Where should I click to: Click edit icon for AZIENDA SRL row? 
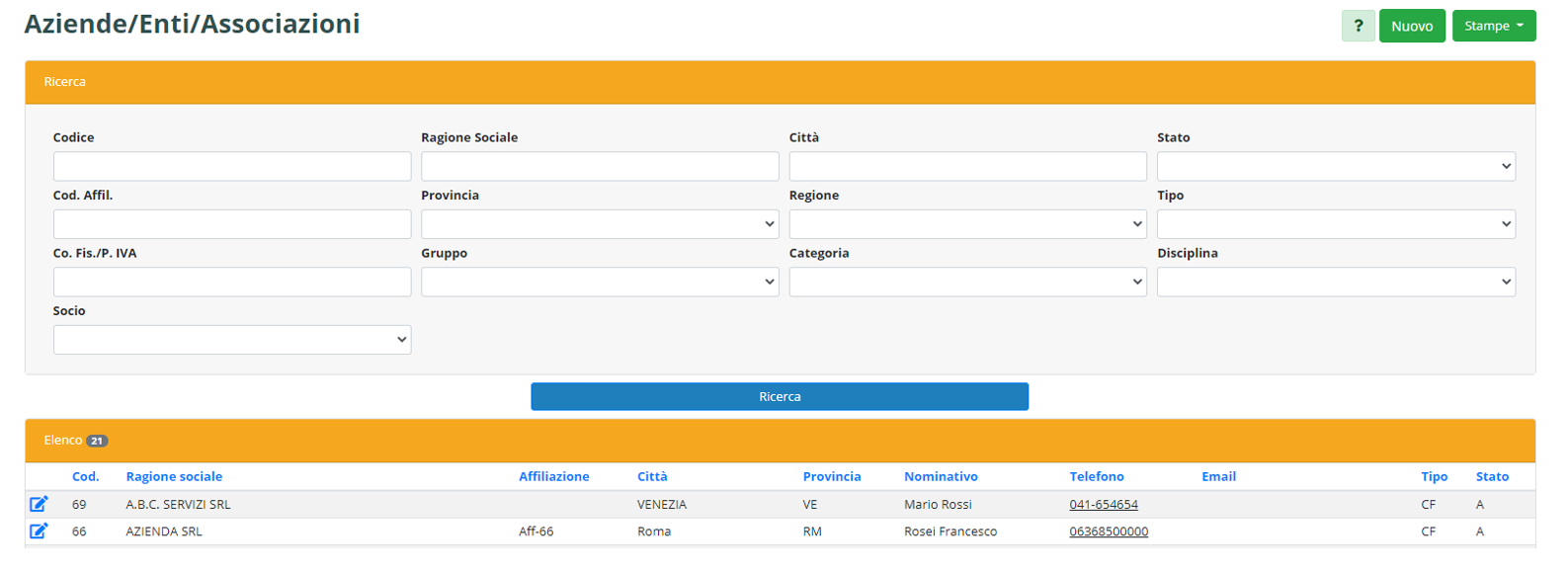[39, 531]
